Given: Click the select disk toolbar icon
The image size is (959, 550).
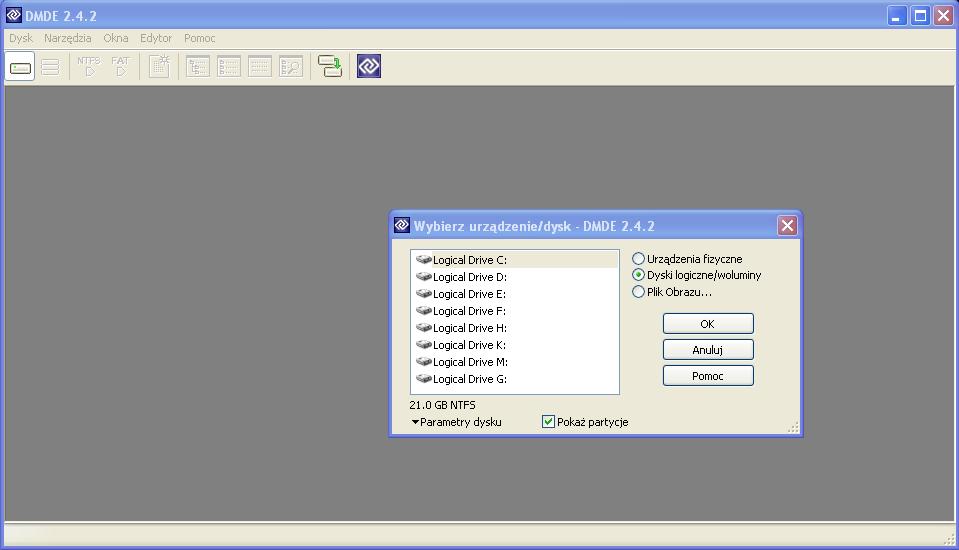Looking at the screenshot, I should pos(20,67).
